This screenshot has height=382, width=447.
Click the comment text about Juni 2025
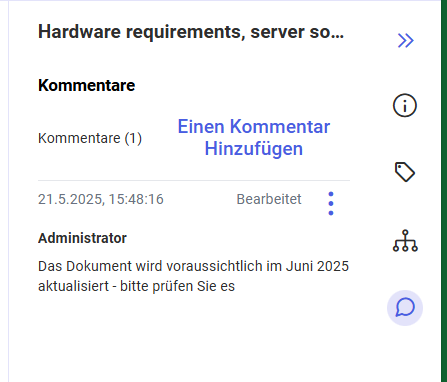click(193, 276)
